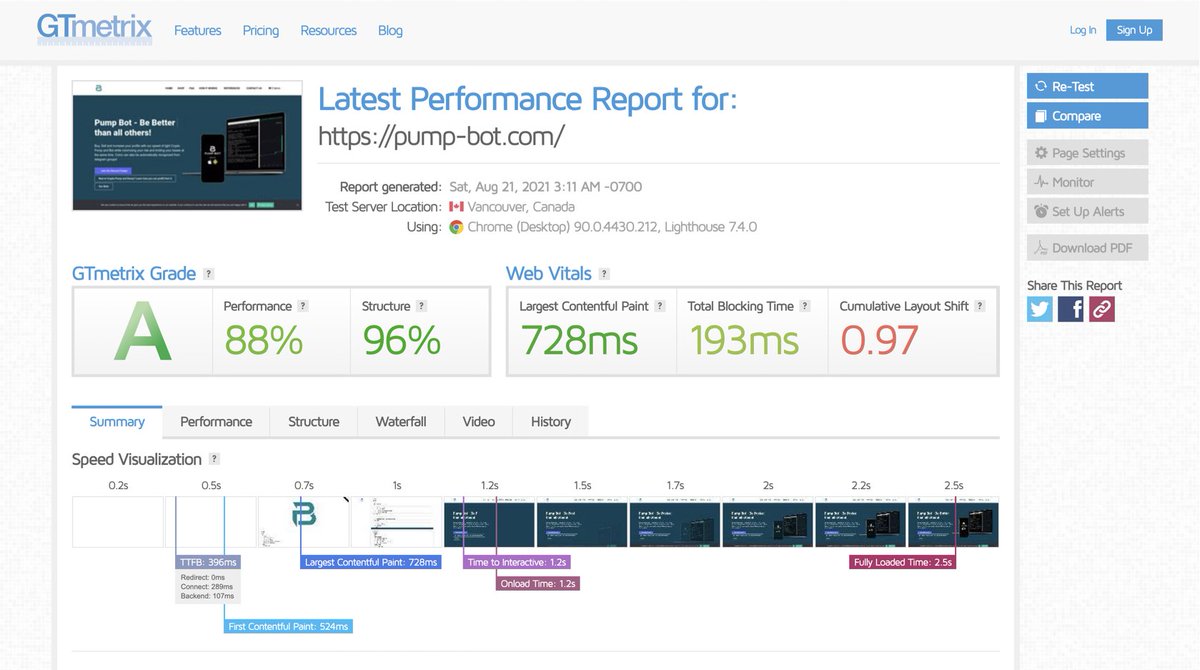Click the 193ms blocking time value
1200x670 pixels.
coord(744,341)
